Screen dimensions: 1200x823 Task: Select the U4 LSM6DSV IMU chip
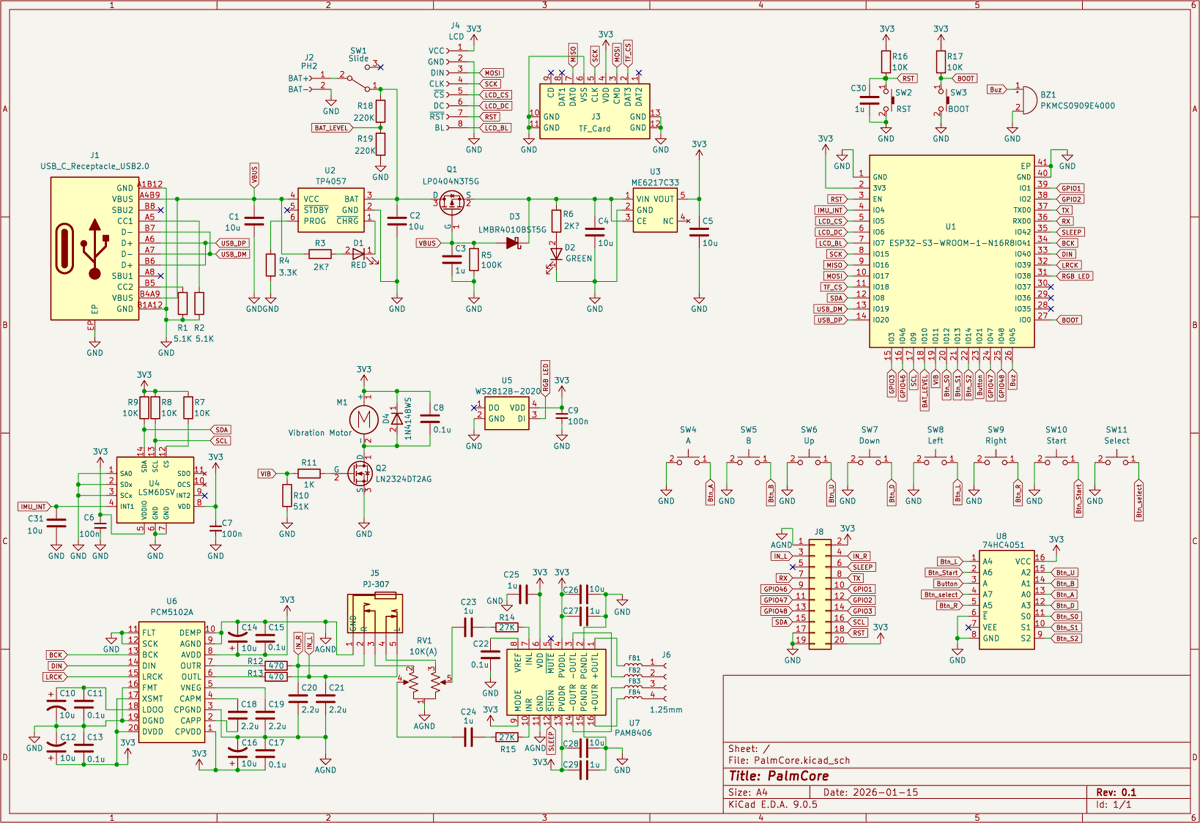[154, 490]
